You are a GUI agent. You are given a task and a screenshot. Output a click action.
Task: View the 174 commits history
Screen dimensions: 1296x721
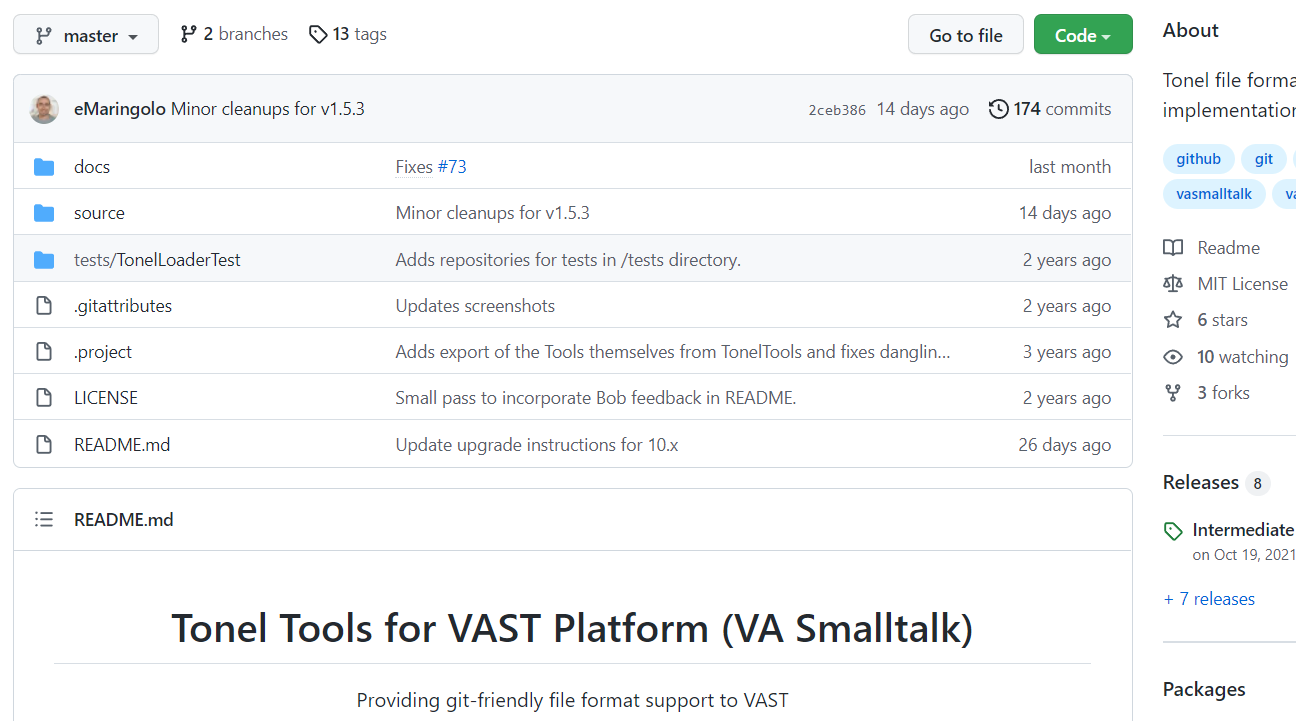(x=1062, y=109)
